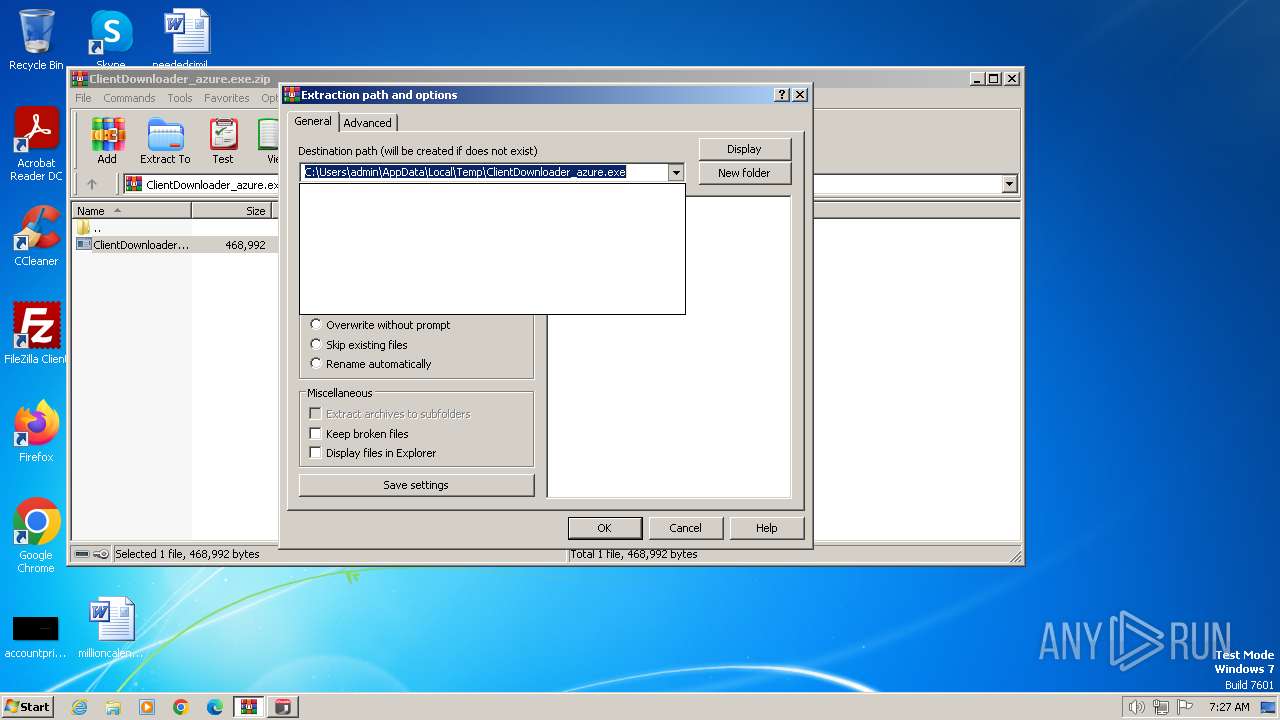Select the Skype desktop shortcut
1280x720 pixels.
110,40
